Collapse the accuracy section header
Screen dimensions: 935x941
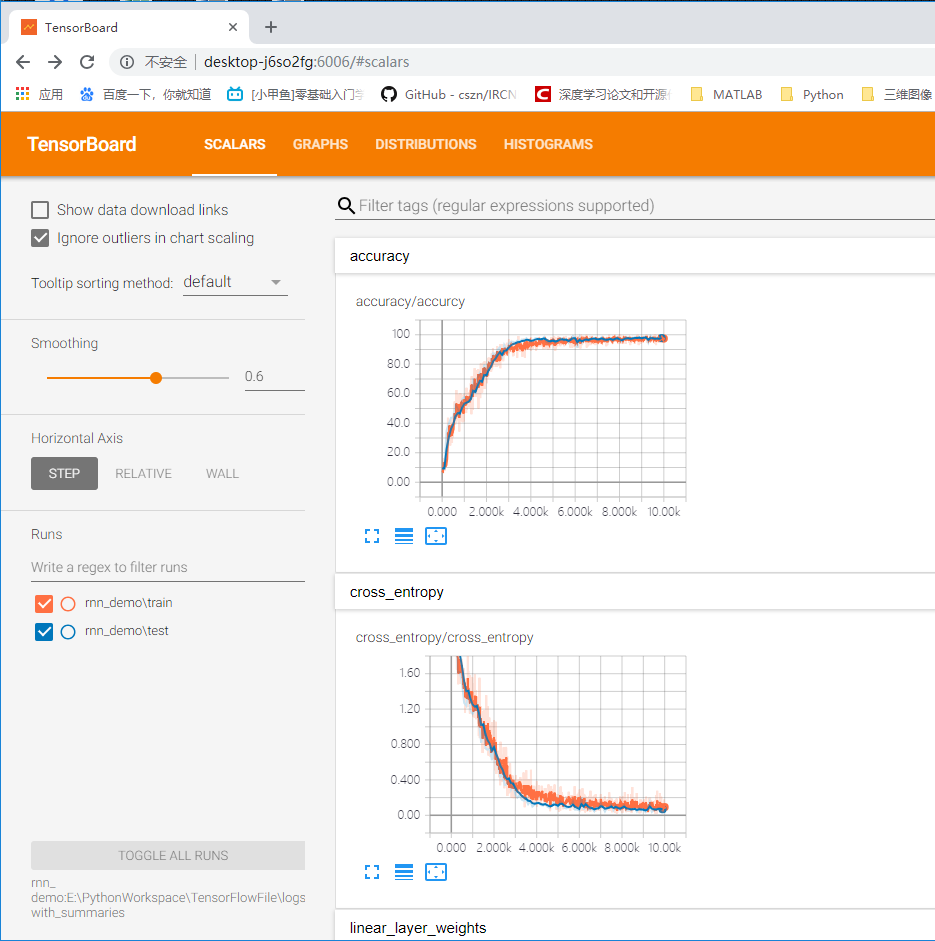[x=634, y=256]
